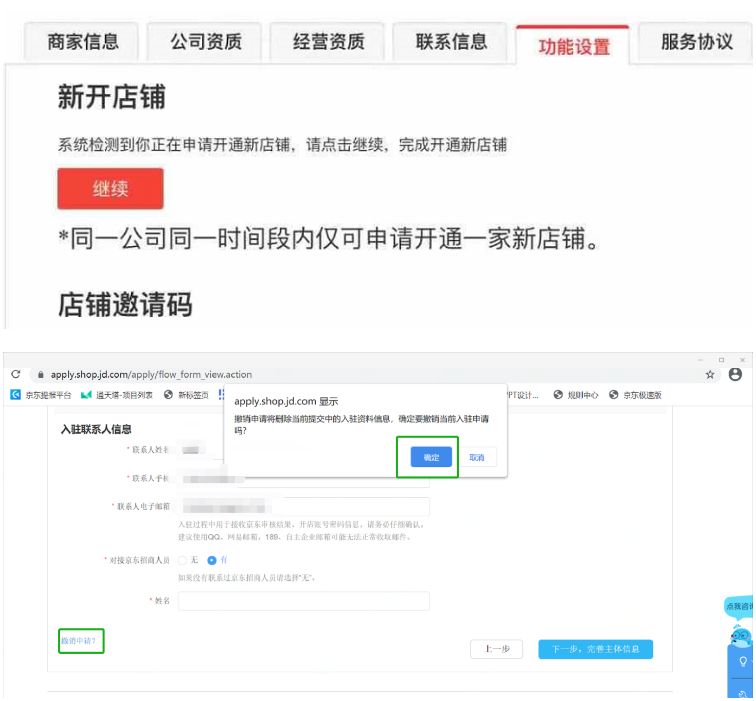
Task: Open the 服务协议 tab
Action: (696, 42)
